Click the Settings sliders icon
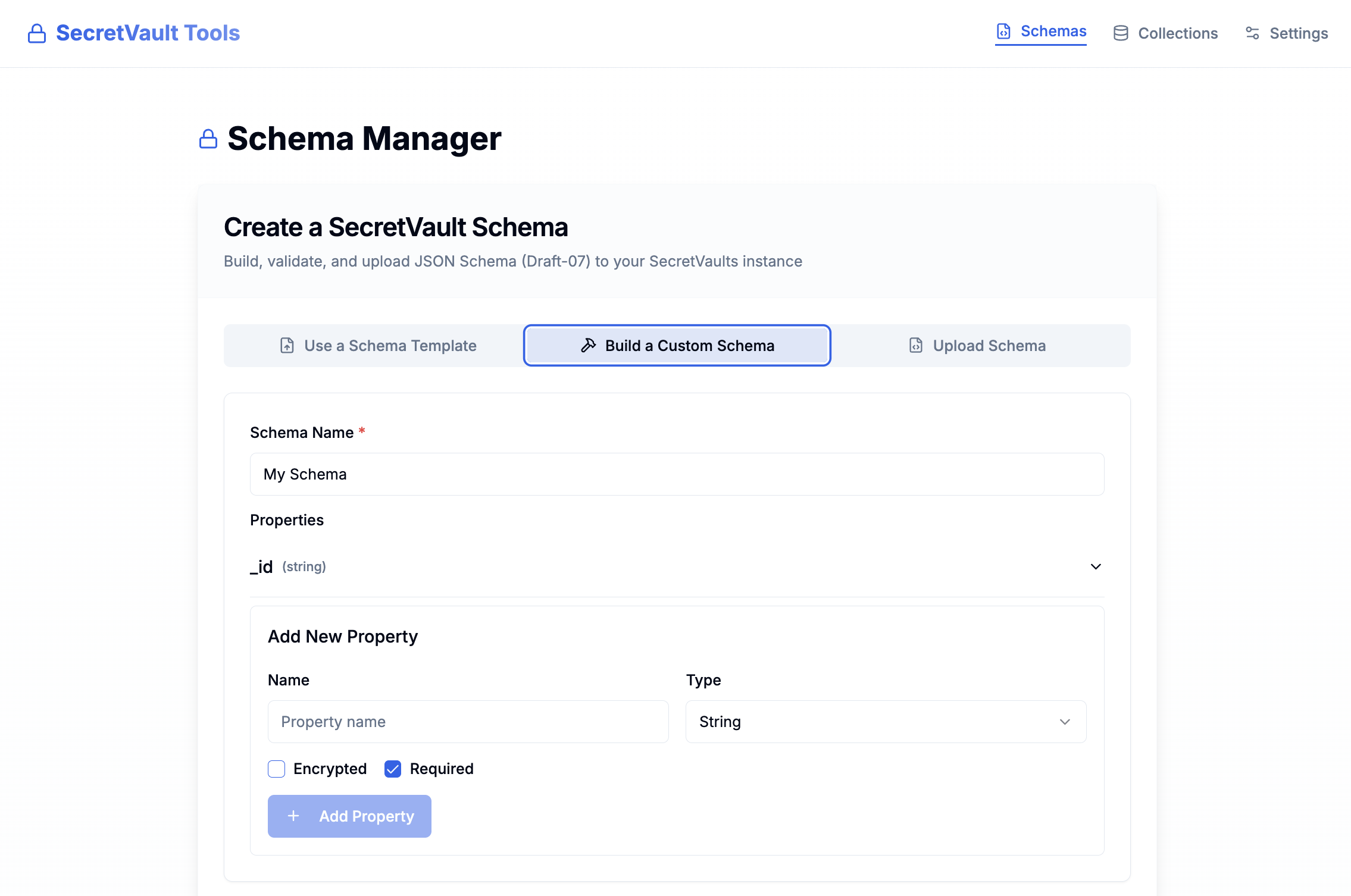The width and height of the screenshot is (1351, 896). (1253, 33)
